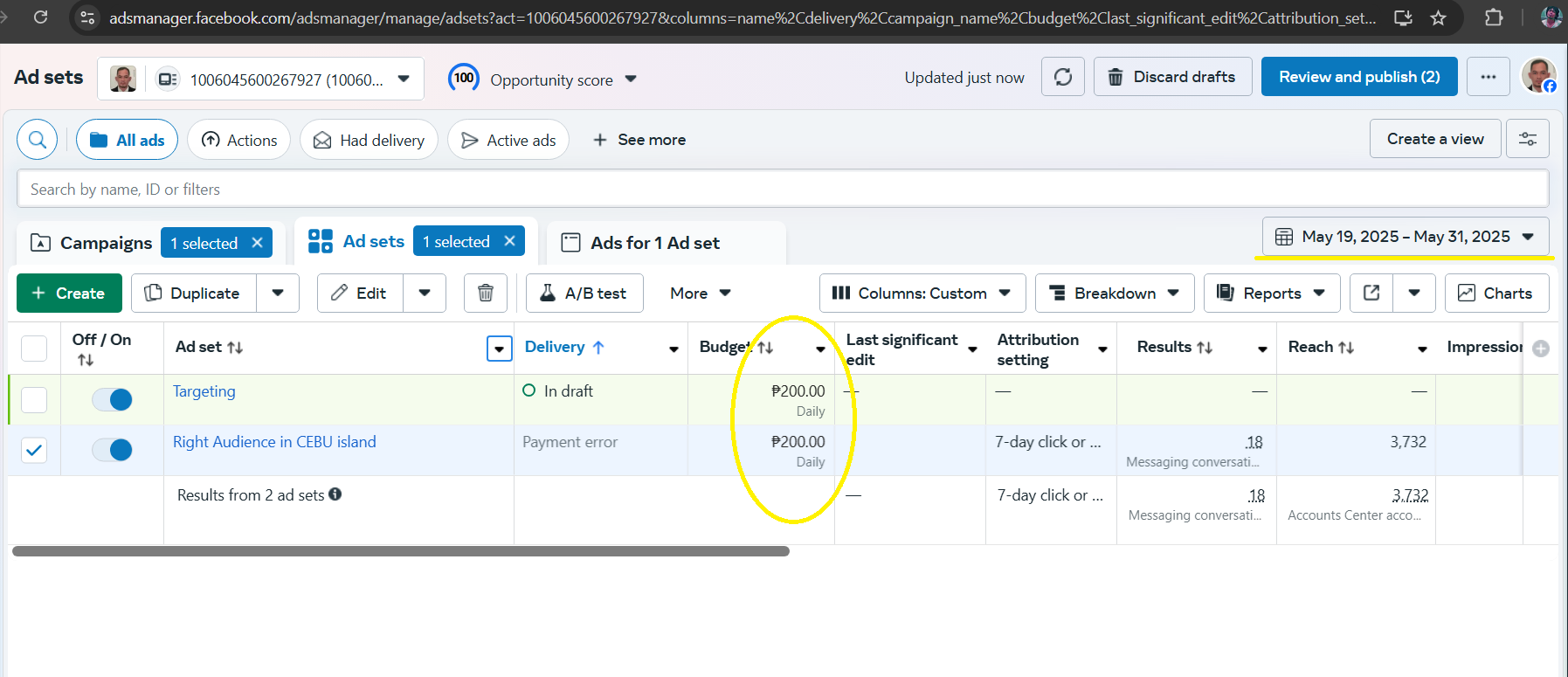Click See more views

point(639,140)
